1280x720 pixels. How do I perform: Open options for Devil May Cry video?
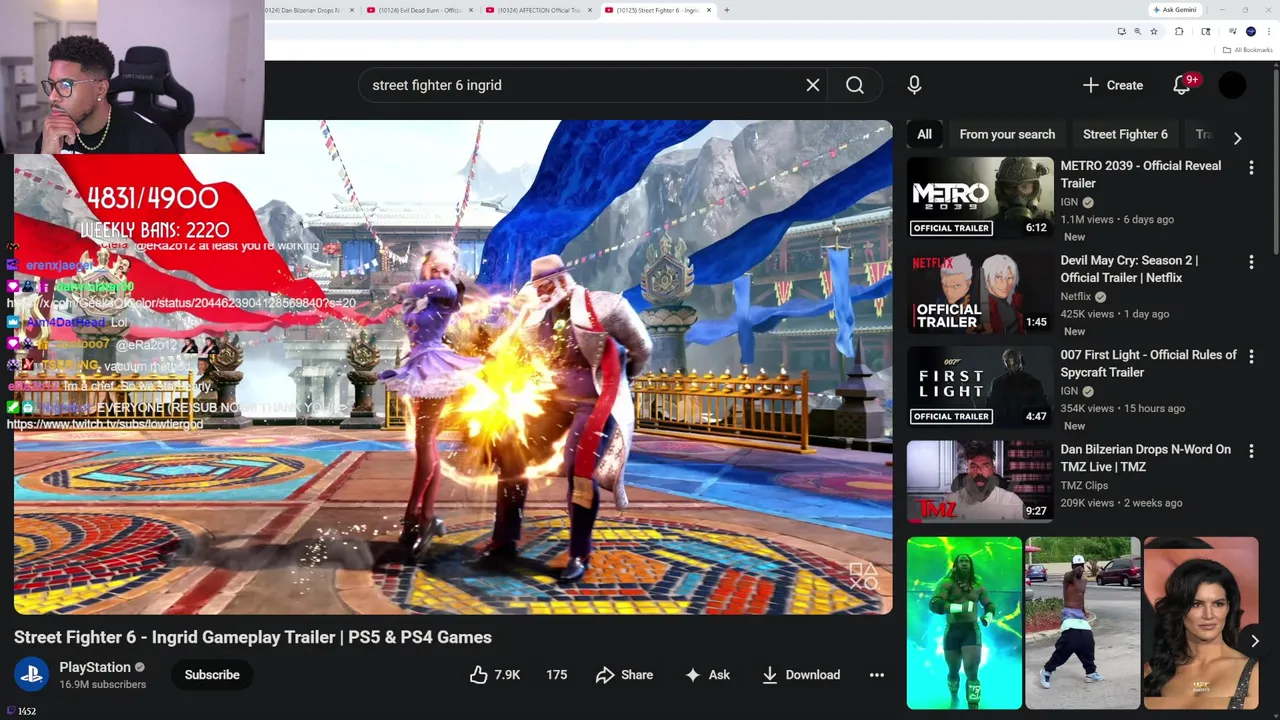click(x=1251, y=262)
